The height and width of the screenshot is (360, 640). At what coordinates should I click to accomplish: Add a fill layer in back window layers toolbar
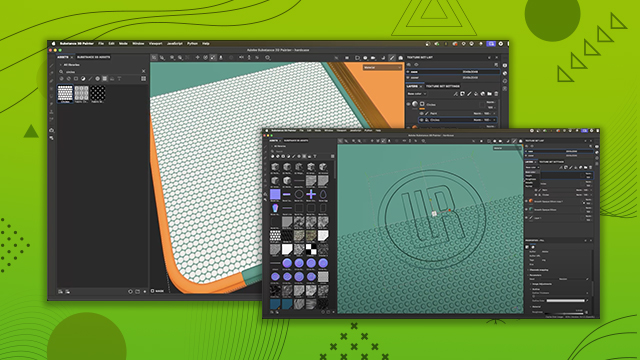476,93
